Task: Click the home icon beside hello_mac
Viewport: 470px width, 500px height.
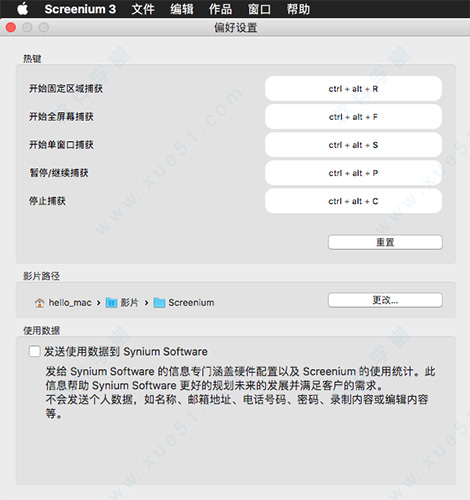Action: click(39, 303)
